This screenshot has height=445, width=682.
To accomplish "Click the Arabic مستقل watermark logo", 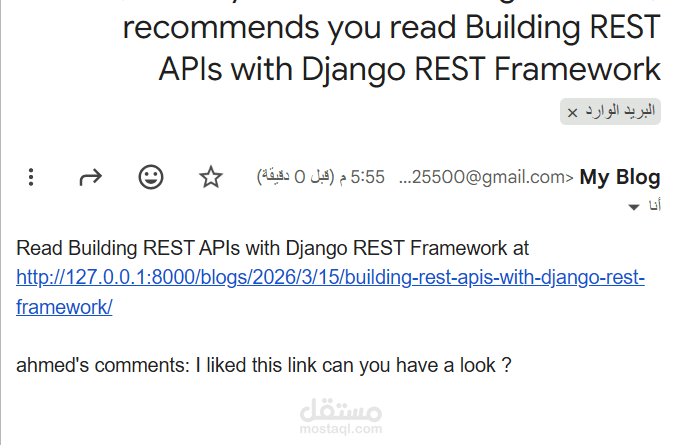I will point(341,410).
